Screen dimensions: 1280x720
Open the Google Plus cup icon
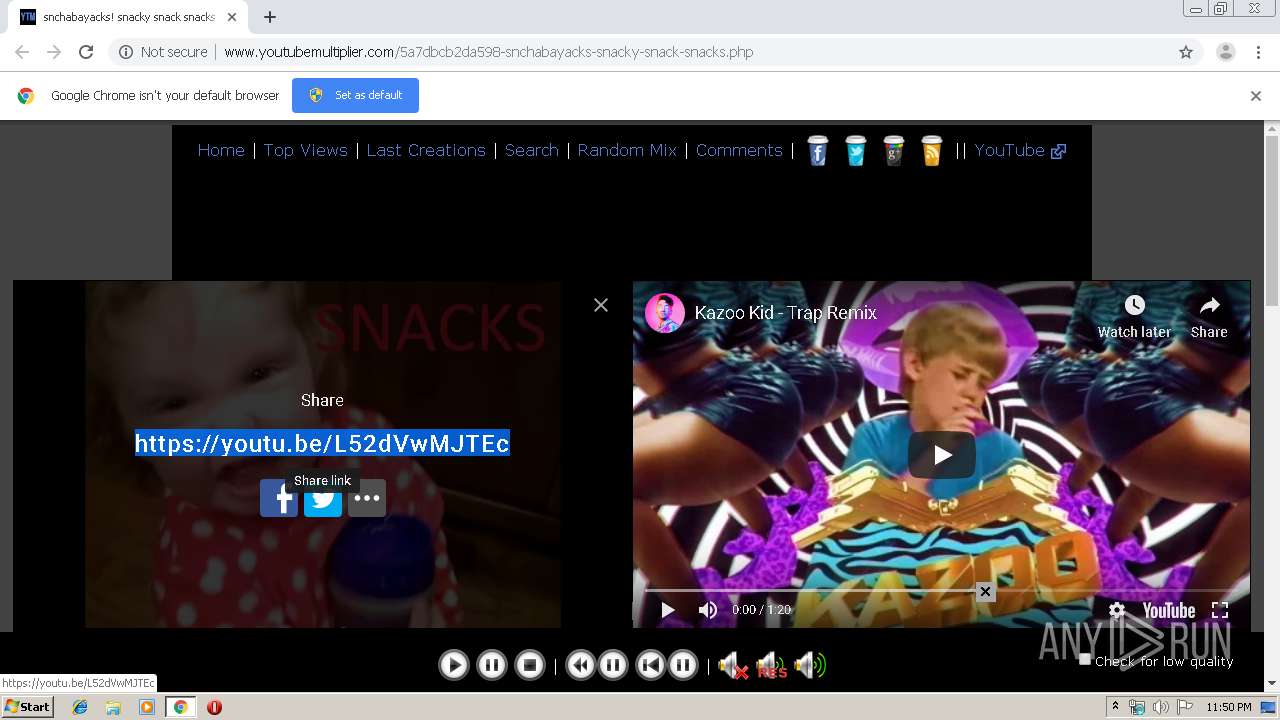coord(894,150)
